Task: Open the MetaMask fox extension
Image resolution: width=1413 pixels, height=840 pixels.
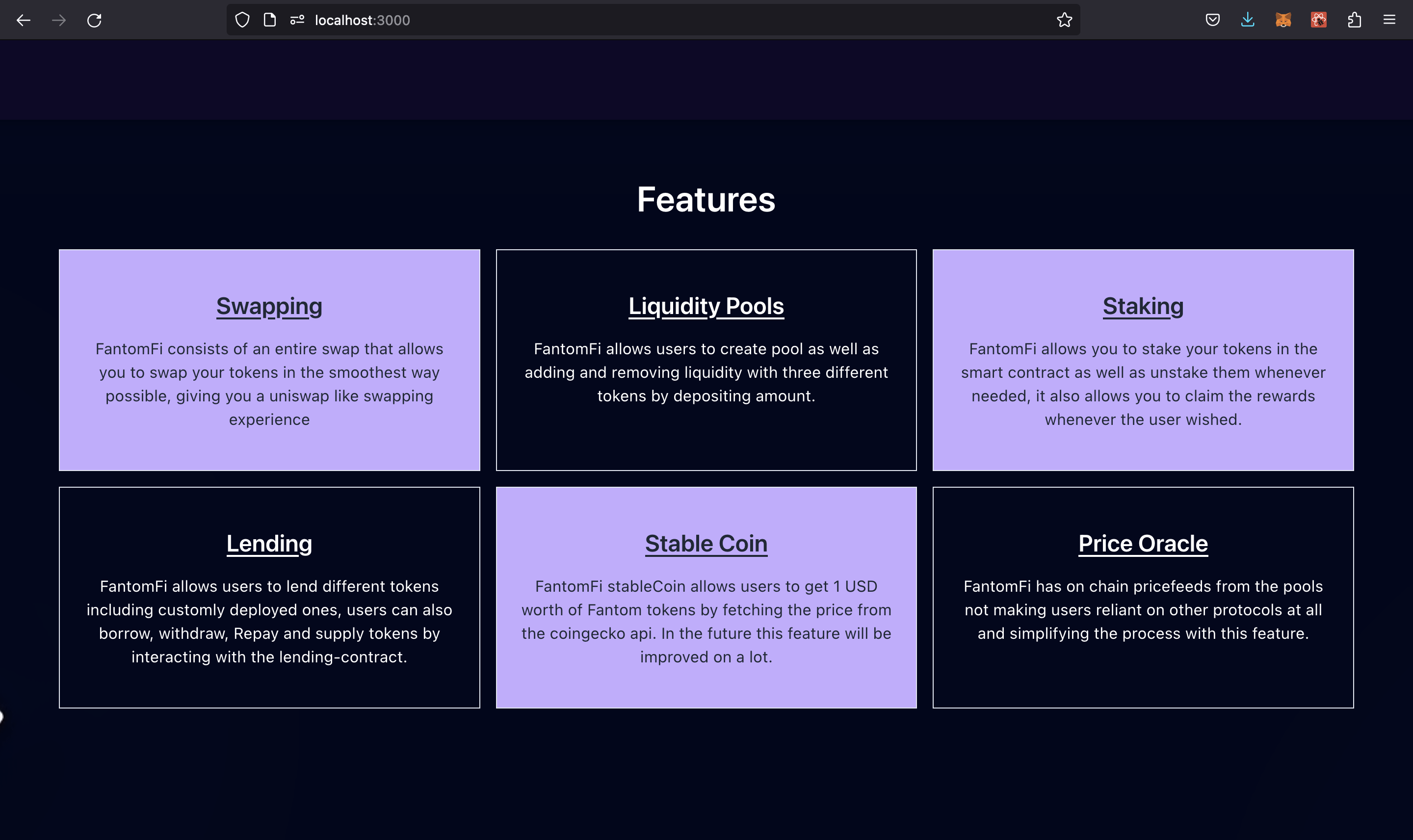Action: tap(1283, 21)
